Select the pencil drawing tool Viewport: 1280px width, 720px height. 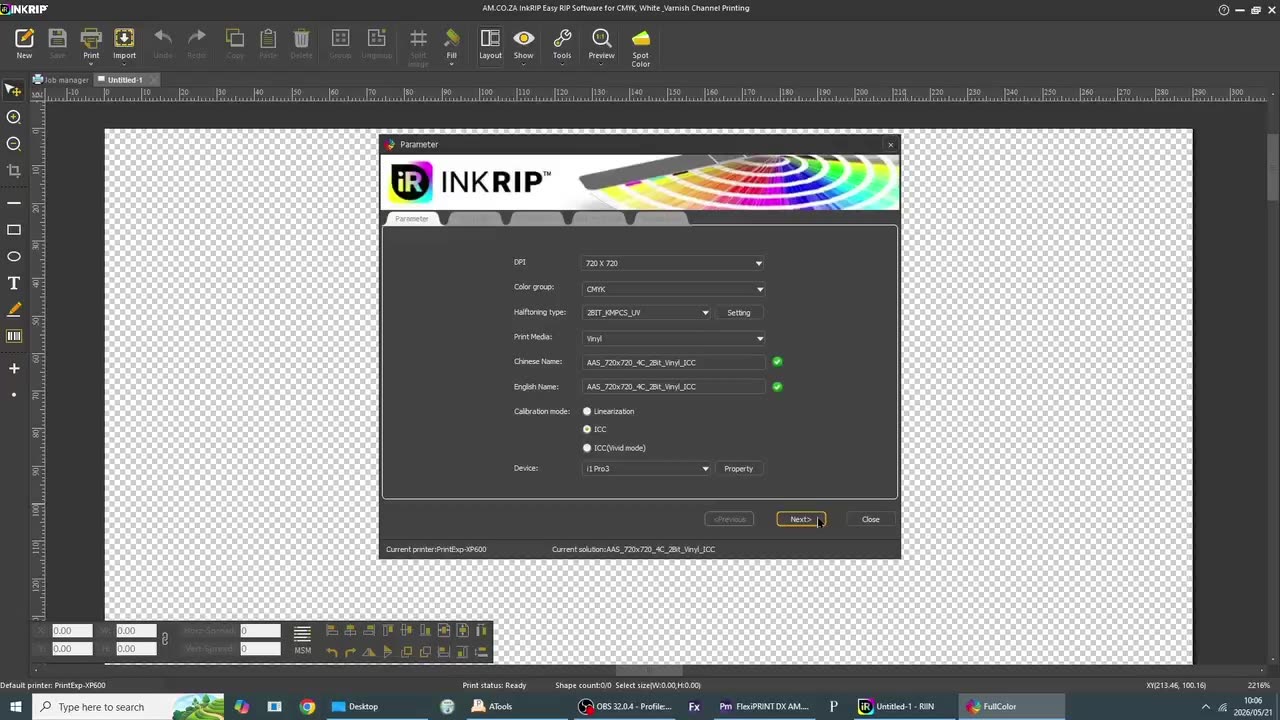pos(14,310)
